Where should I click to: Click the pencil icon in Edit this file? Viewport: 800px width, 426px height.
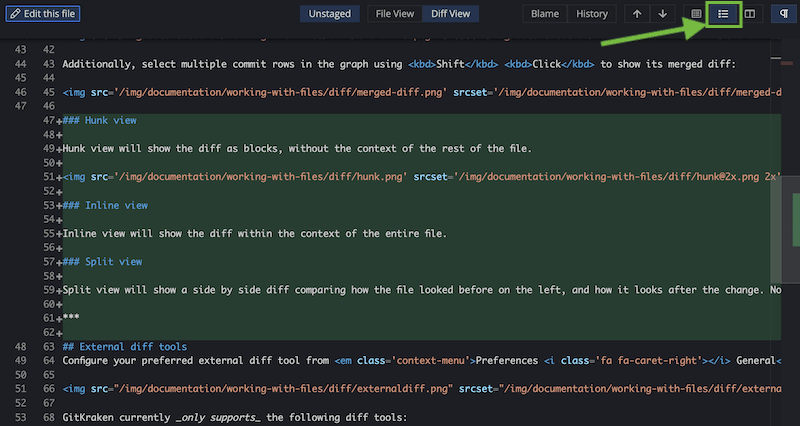(15, 14)
